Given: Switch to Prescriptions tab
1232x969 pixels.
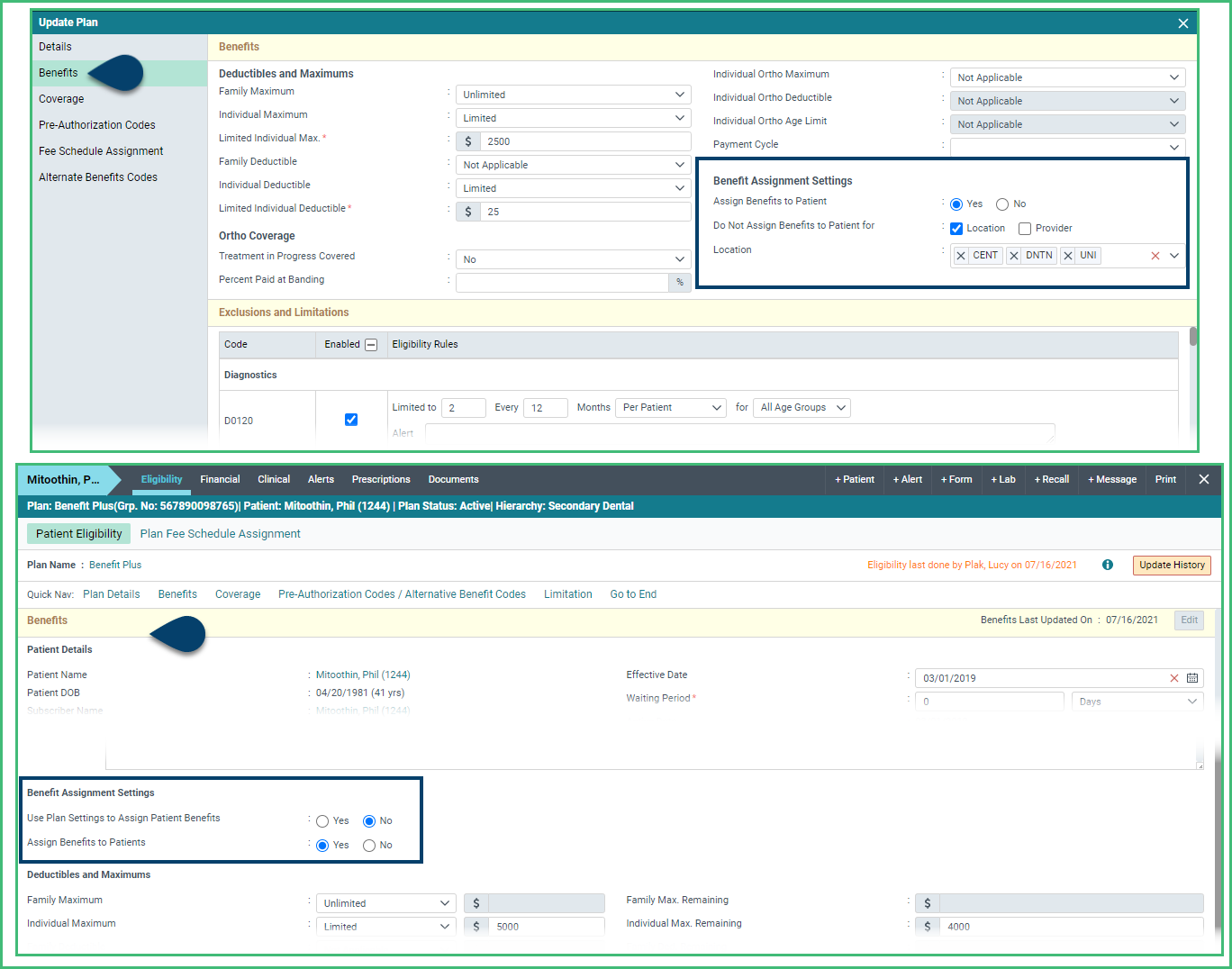Looking at the screenshot, I should (381, 479).
